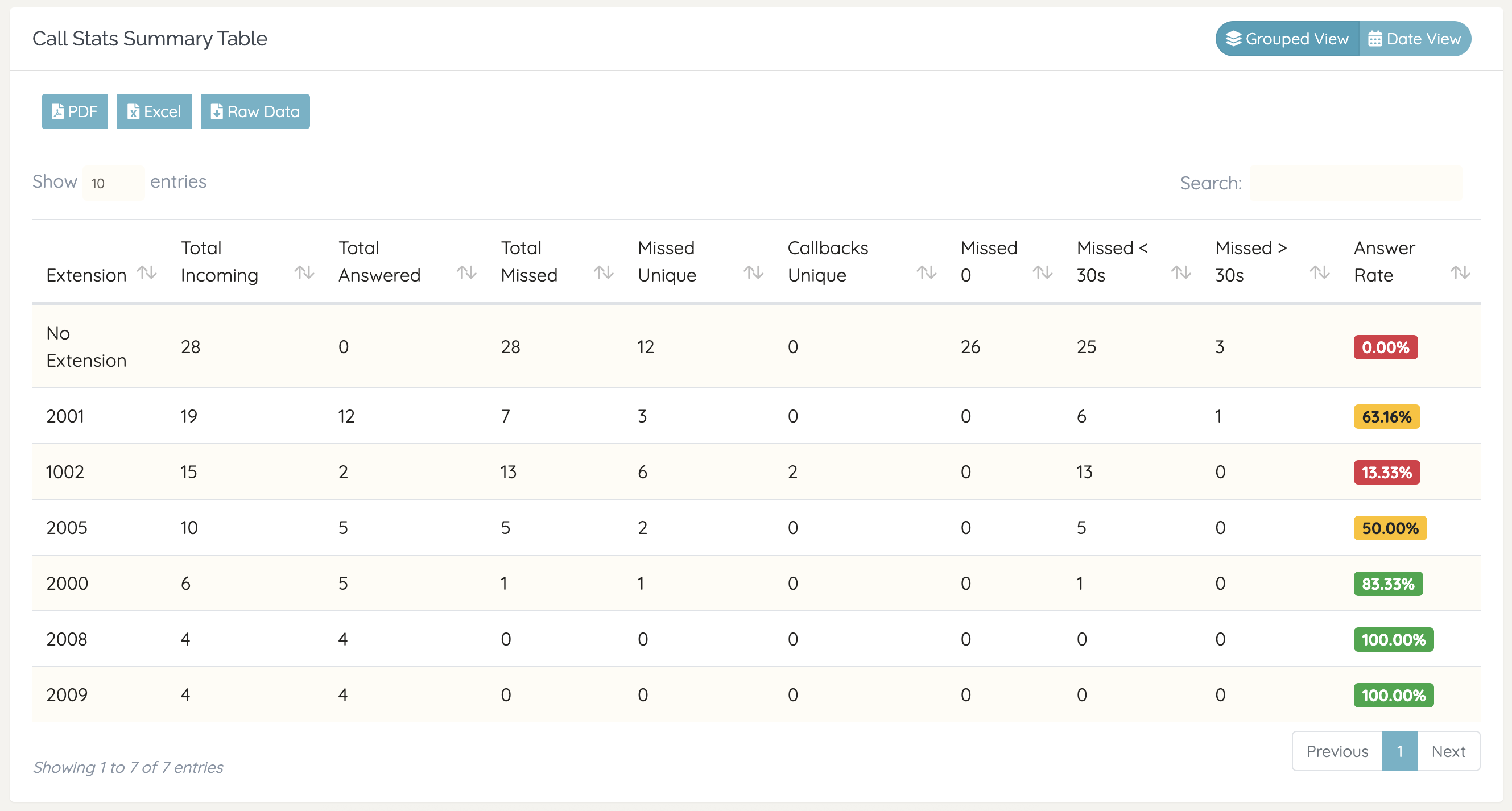Export table to Excel
The height and width of the screenshot is (811, 1512).
154,111
